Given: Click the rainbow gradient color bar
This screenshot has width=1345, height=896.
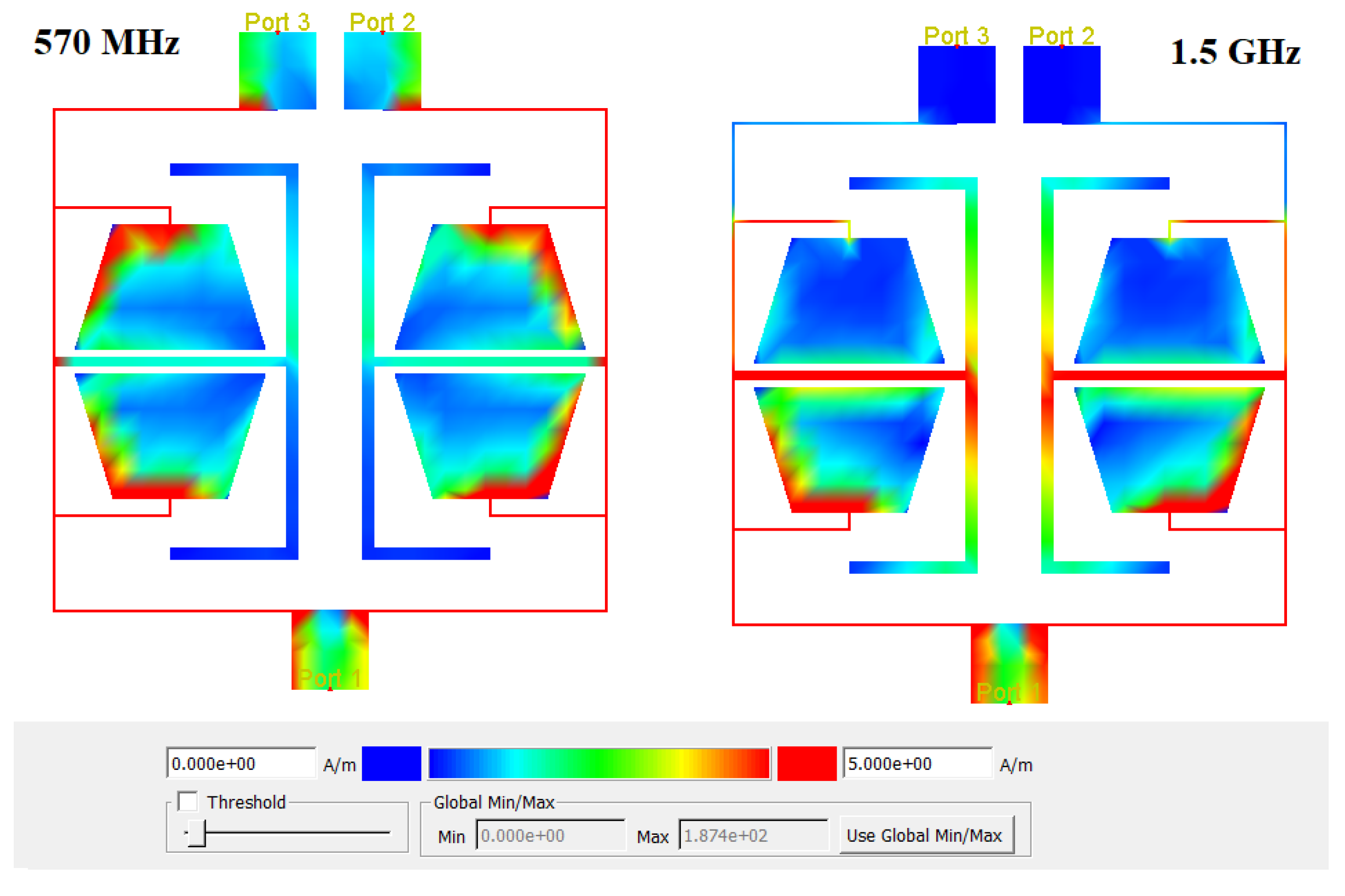Looking at the screenshot, I should [598, 764].
